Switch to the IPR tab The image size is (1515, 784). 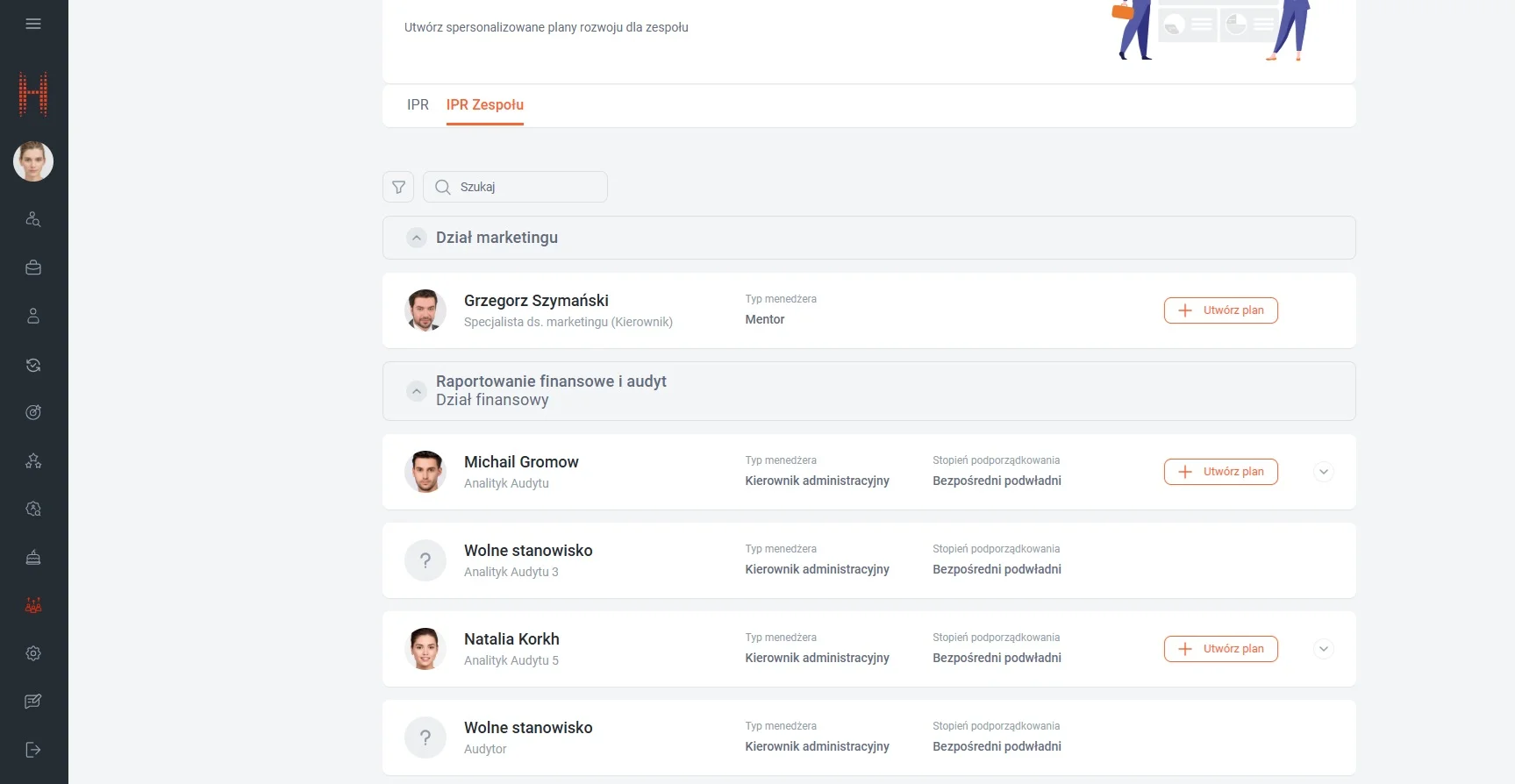(418, 105)
